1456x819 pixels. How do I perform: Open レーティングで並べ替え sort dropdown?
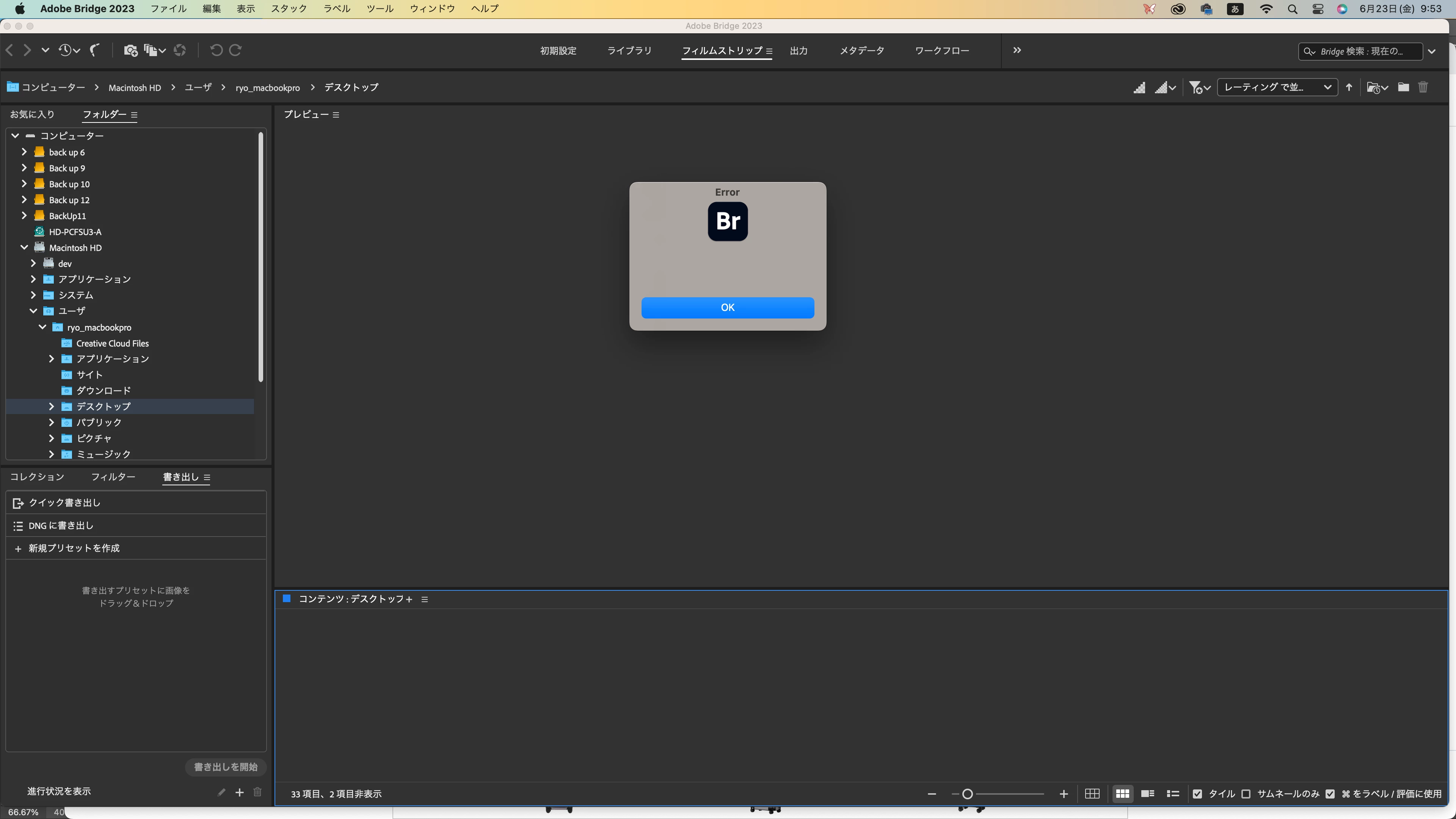pyautogui.click(x=1277, y=87)
